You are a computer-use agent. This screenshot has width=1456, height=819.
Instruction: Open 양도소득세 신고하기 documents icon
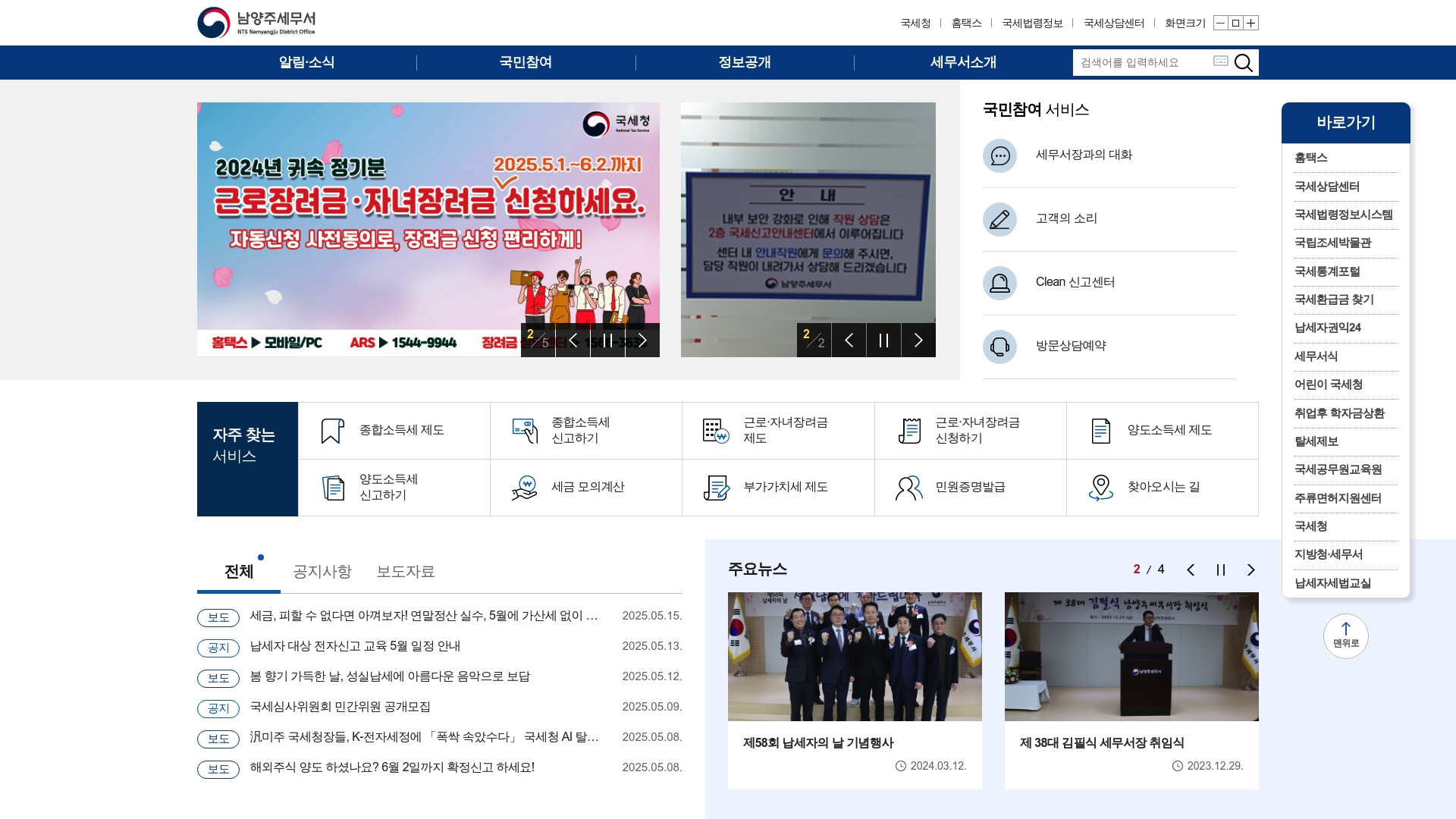[x=333, y=488]
